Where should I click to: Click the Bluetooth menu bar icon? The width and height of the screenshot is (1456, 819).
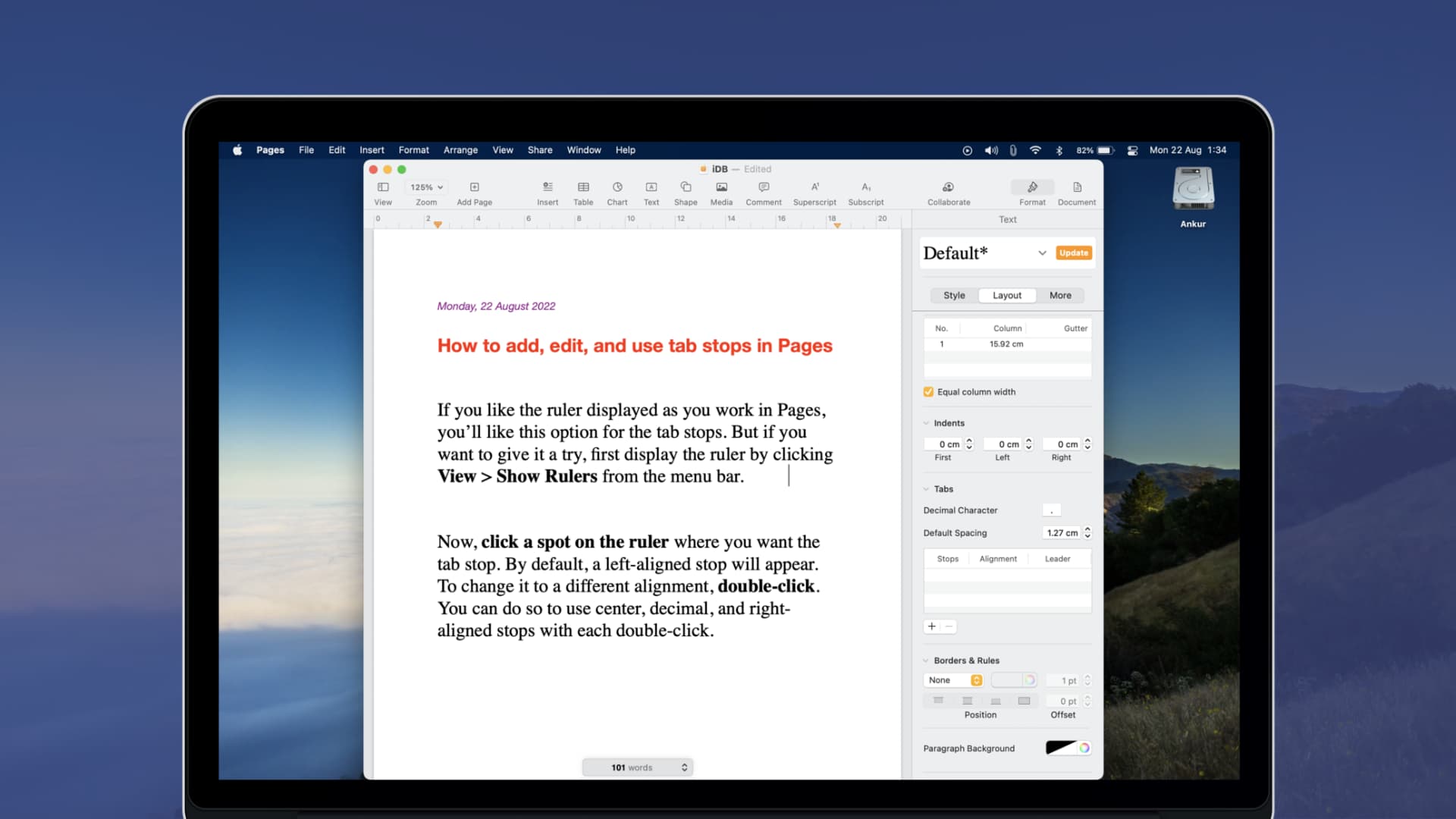coord(1059,150)
